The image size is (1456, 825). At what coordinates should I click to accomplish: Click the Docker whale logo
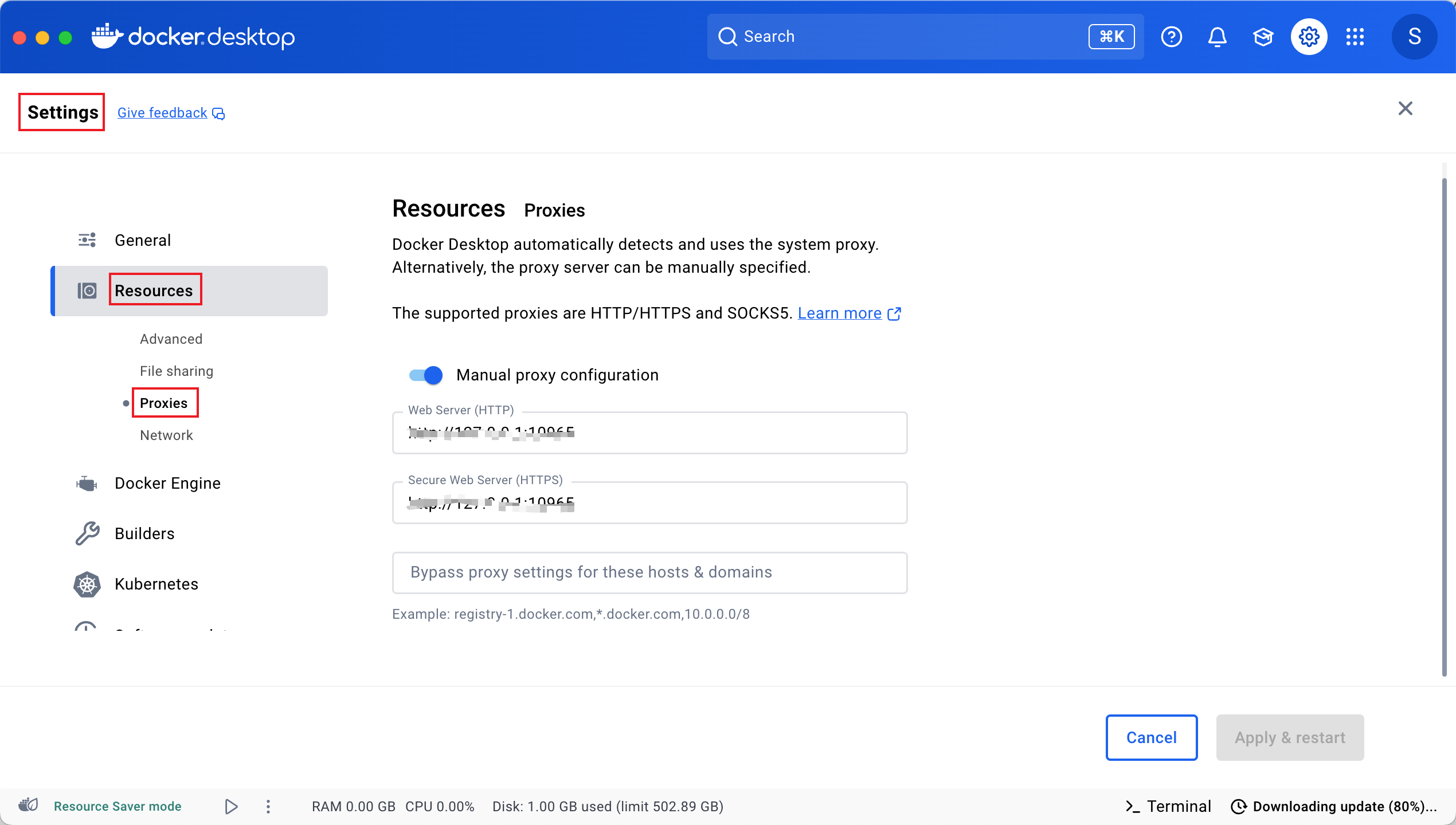pyautogui.click(x=107, y=37)
